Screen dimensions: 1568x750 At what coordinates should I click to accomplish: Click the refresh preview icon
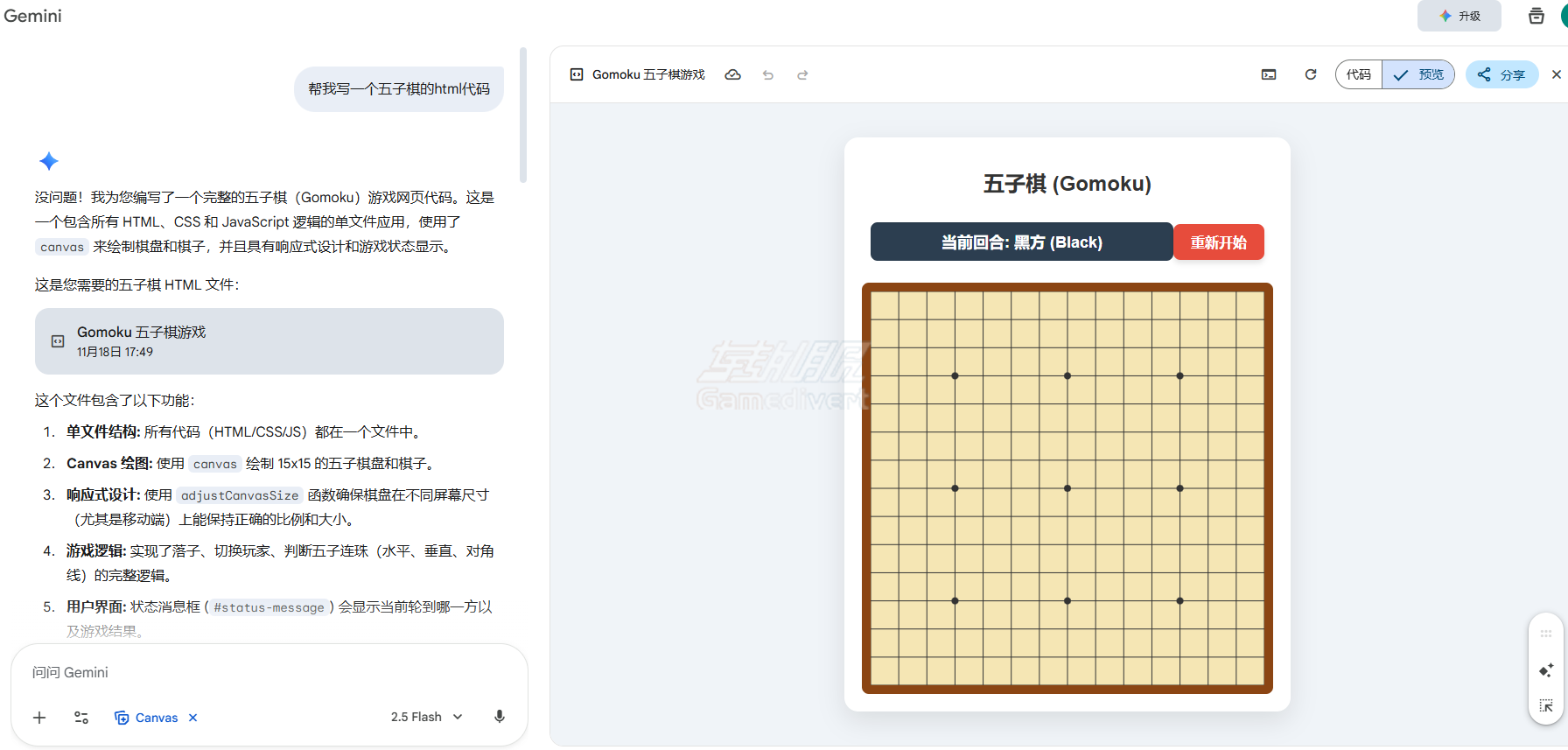click(x=1311, y=74)
